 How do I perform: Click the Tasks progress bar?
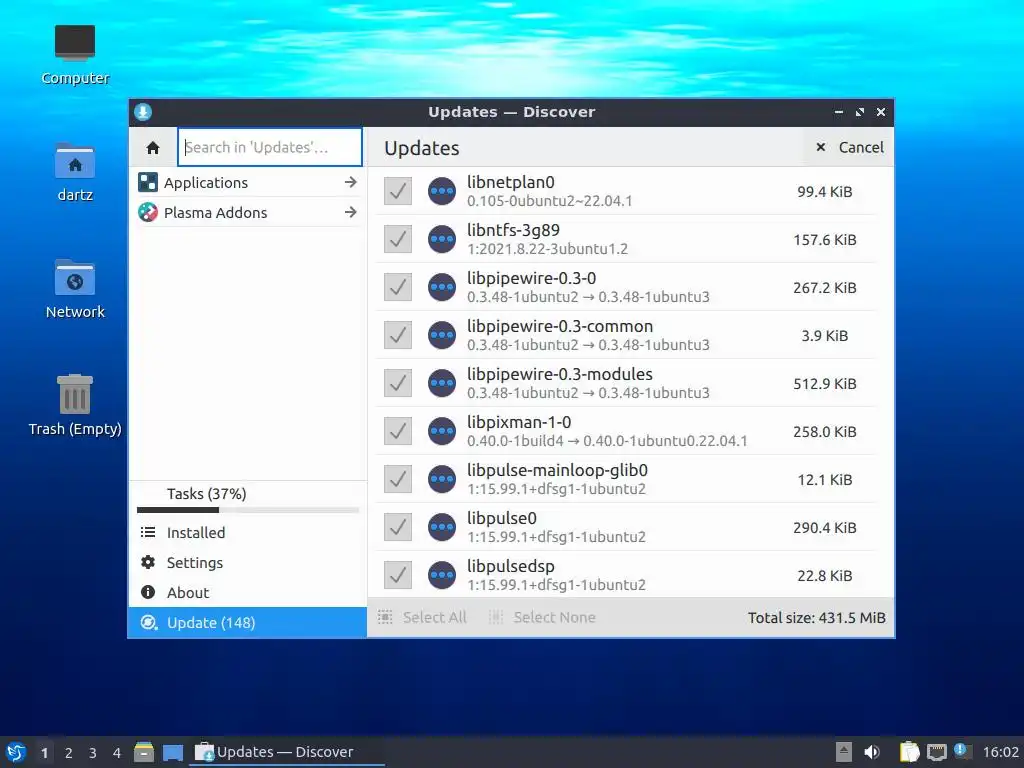248,510
